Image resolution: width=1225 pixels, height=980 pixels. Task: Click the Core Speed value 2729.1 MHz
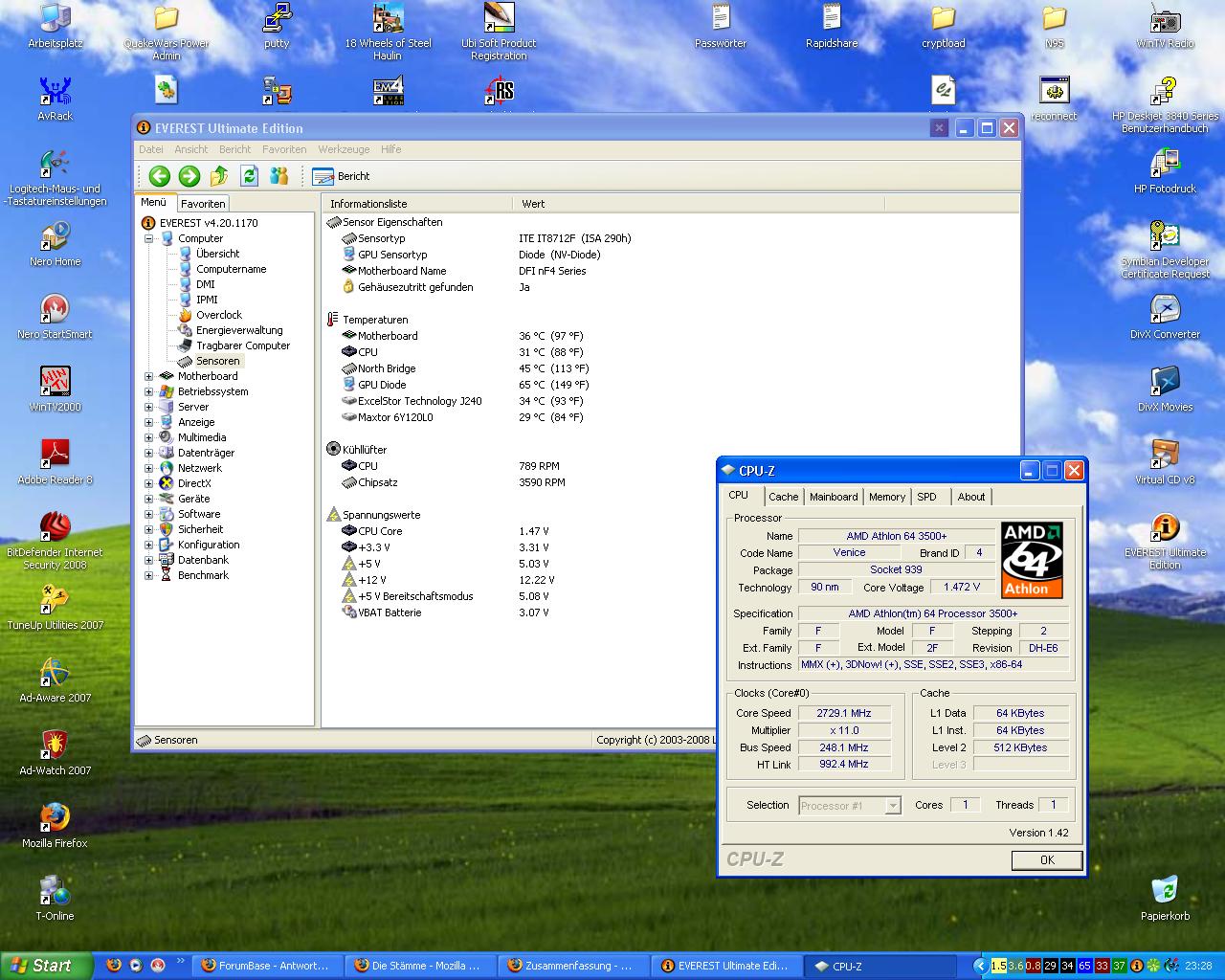[x=844, y=713]
